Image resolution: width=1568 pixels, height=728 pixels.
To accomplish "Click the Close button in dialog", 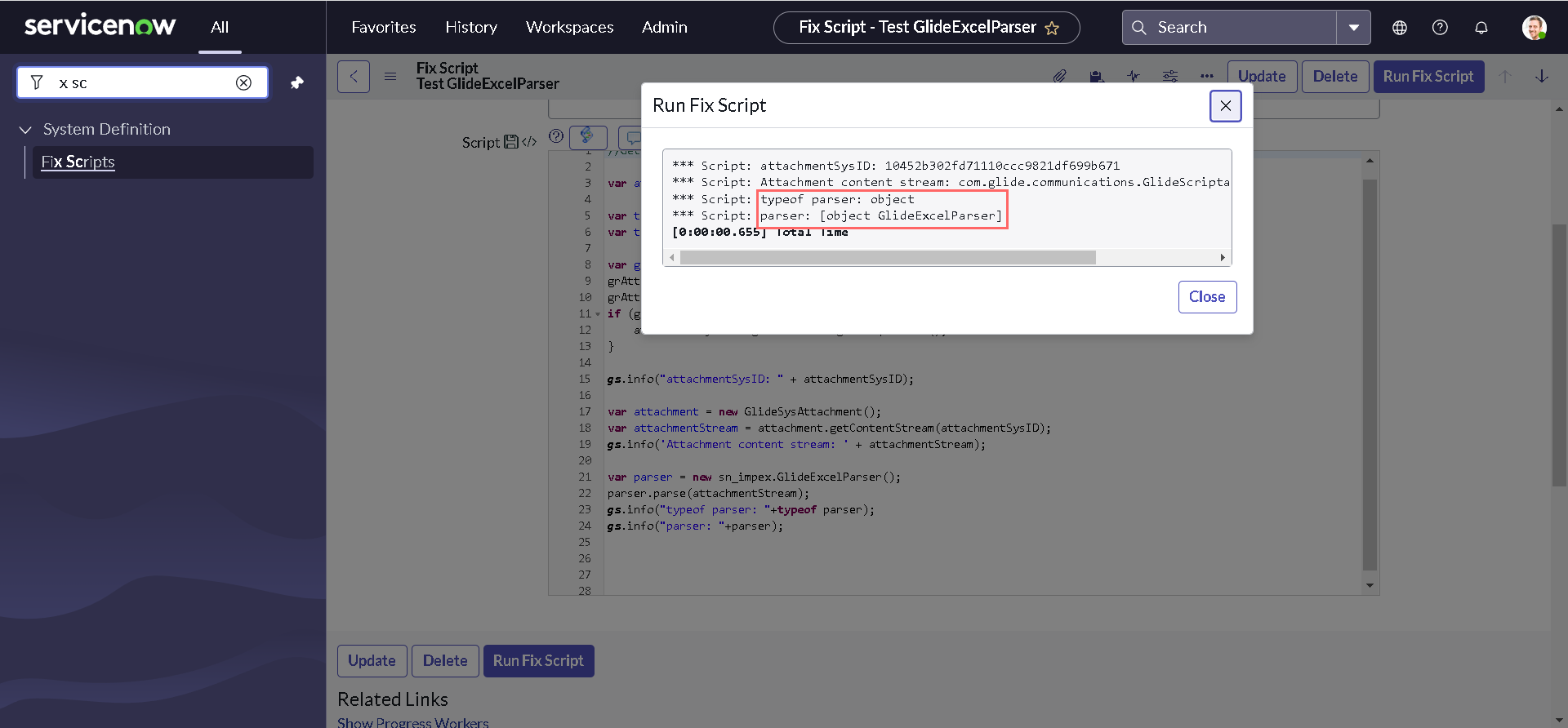I will (1207, 297).
